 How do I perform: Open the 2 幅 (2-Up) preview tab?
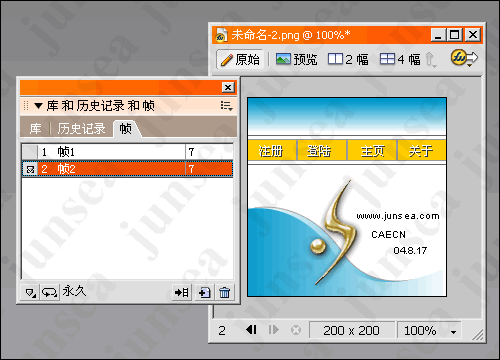348,60
